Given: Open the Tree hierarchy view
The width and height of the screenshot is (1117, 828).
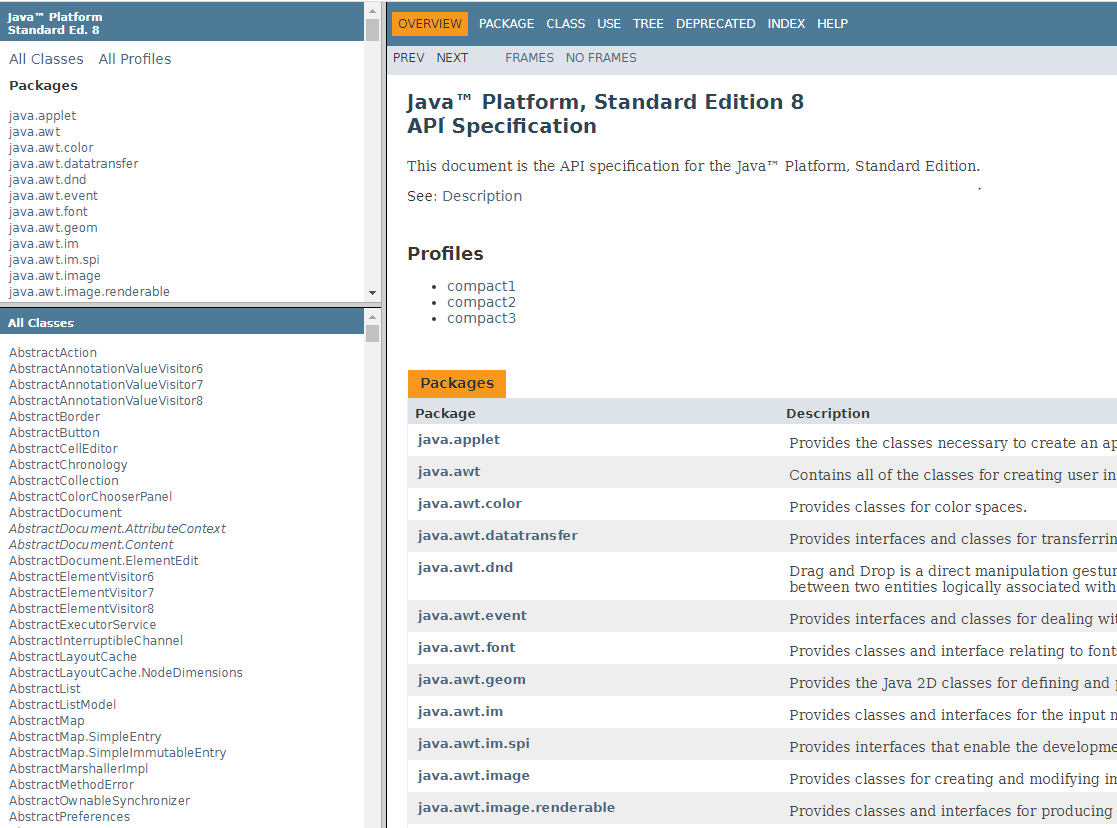Looking at the screenshot, I should [x=648, y=24].
